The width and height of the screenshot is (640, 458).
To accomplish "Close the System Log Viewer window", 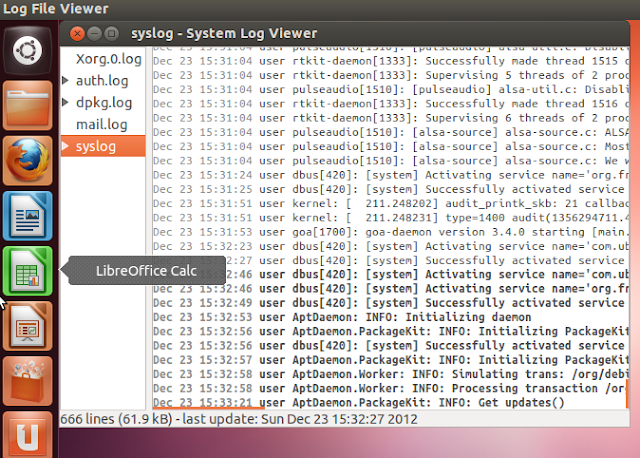I will (x=77, y=33).
